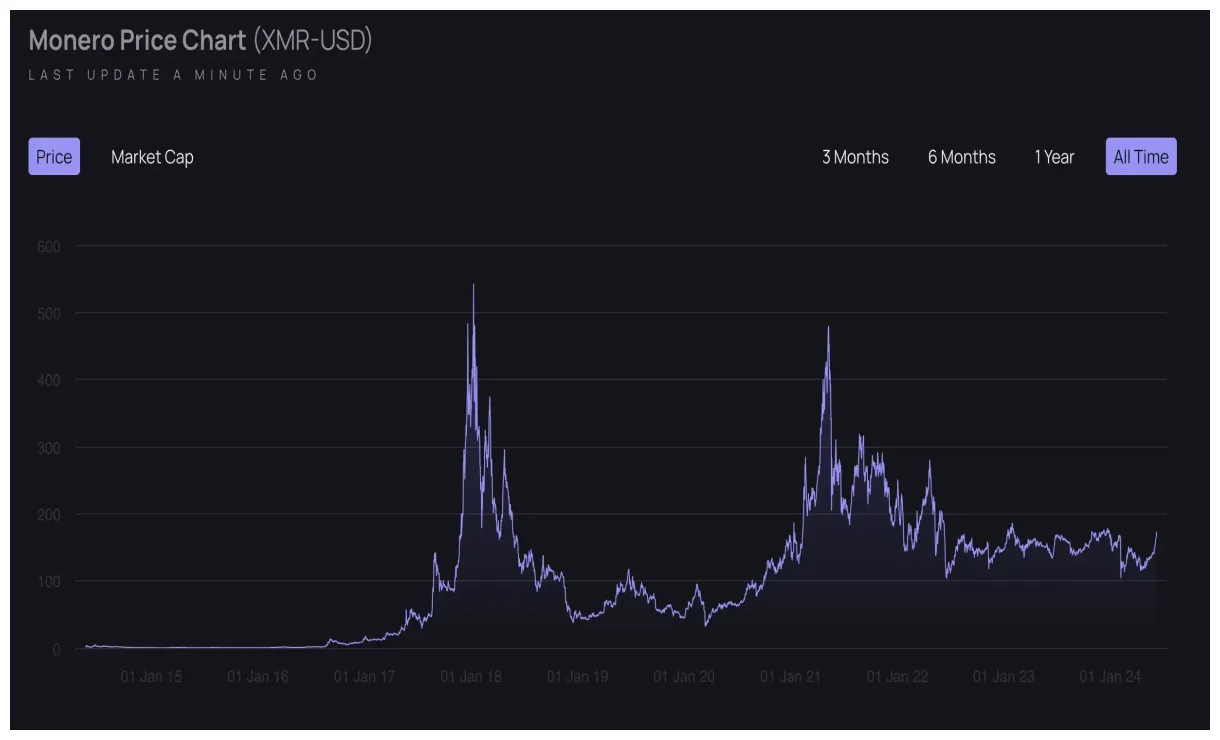The width and height of the screenshot is (1220, 740).
Task: Click the 01 Jan 17 axis label
Action: (365, 676)
